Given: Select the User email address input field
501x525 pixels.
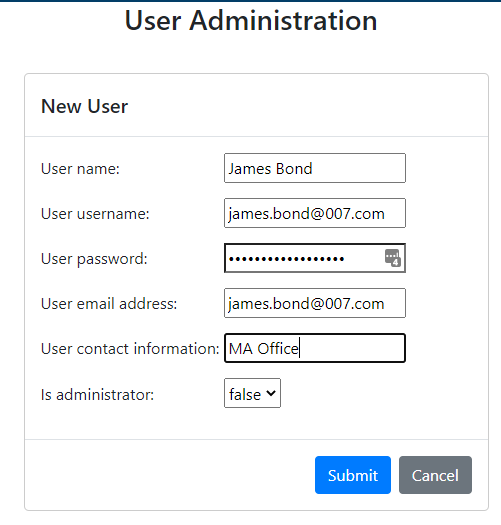Looking at the screenshot, I should (315, 303).
